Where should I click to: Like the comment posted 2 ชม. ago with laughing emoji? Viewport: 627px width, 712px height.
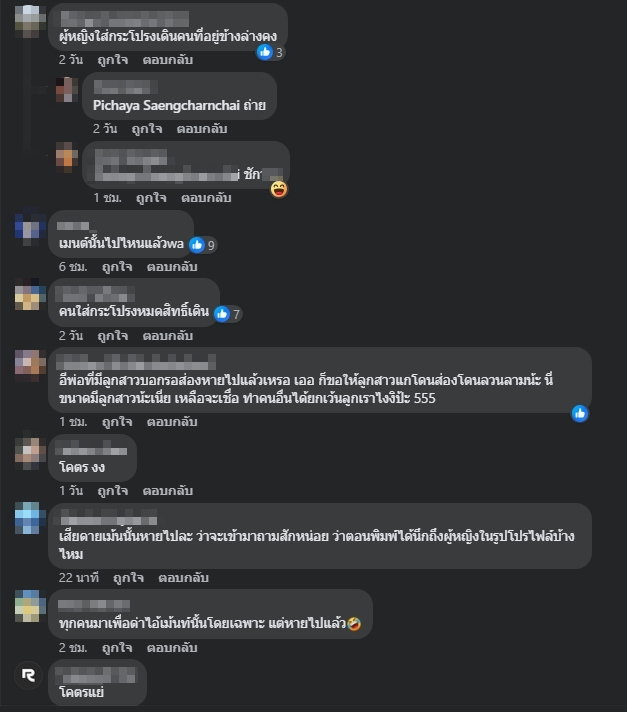point(117,648)
